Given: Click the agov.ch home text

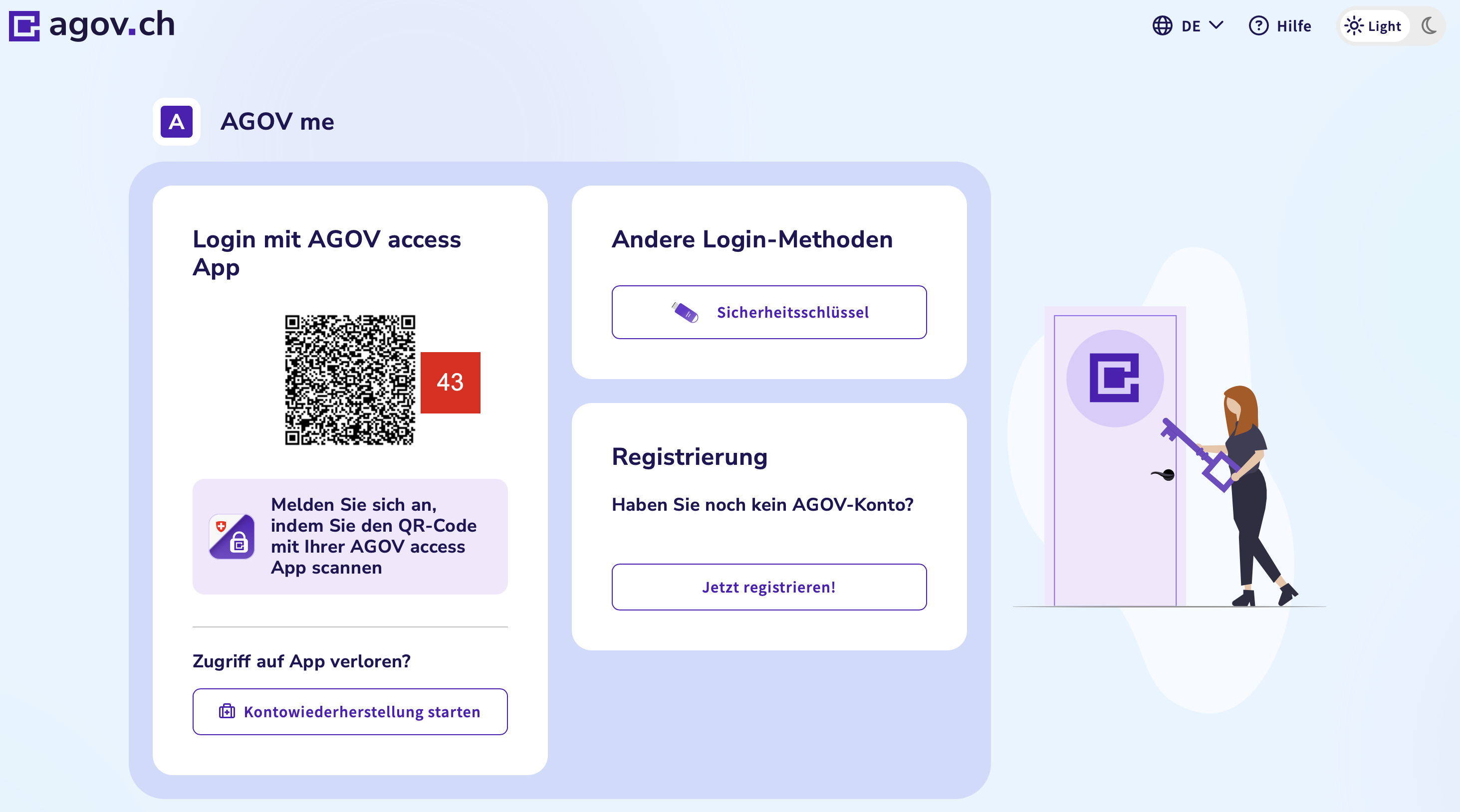Looking at the screenshot, I should 112,25.
